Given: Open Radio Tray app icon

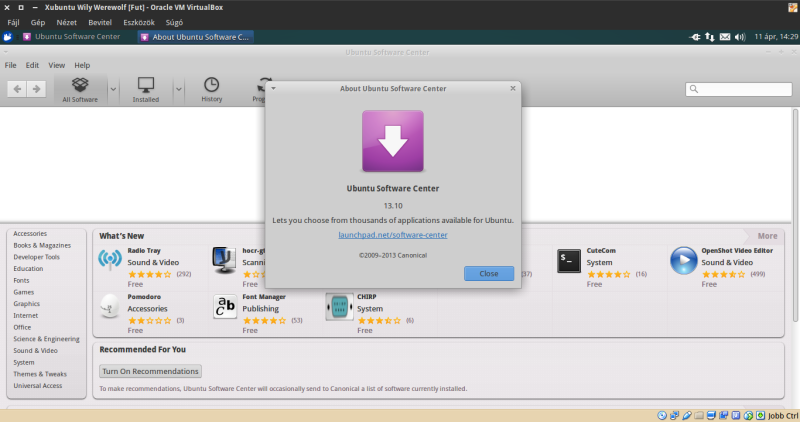Looking at the screenshot, I should pos(110,260).
